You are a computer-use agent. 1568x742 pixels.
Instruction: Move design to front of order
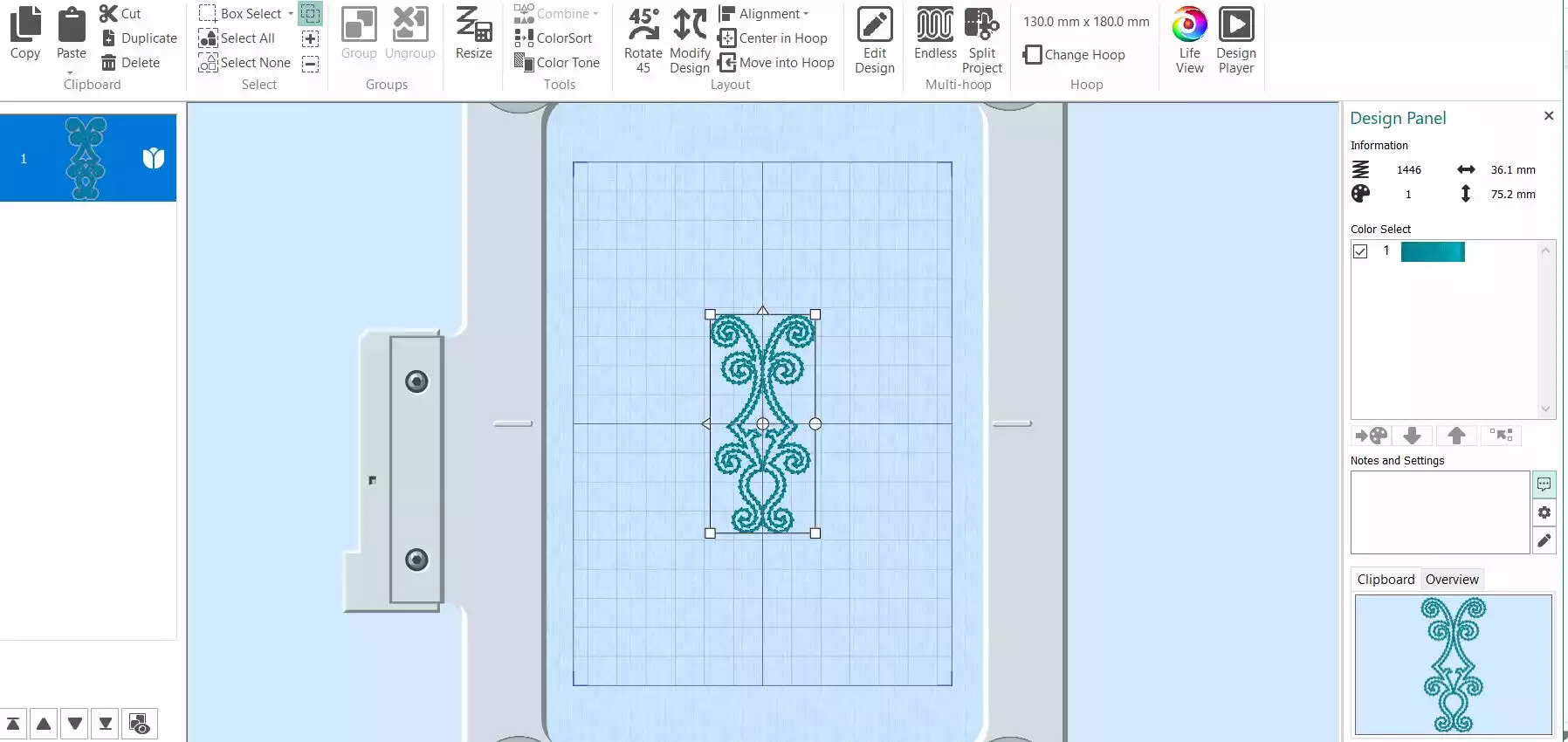click(x=13, y=724)
